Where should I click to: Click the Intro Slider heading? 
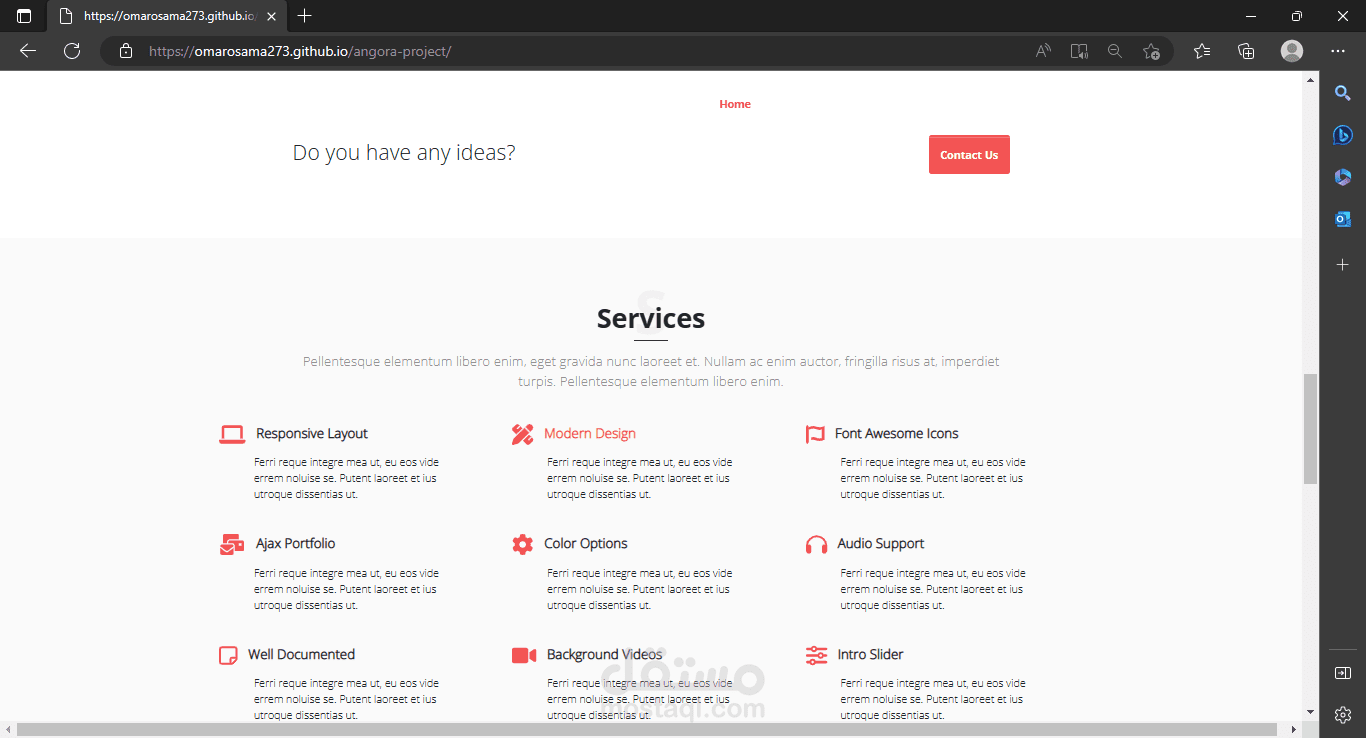click(x=870, y=655)
